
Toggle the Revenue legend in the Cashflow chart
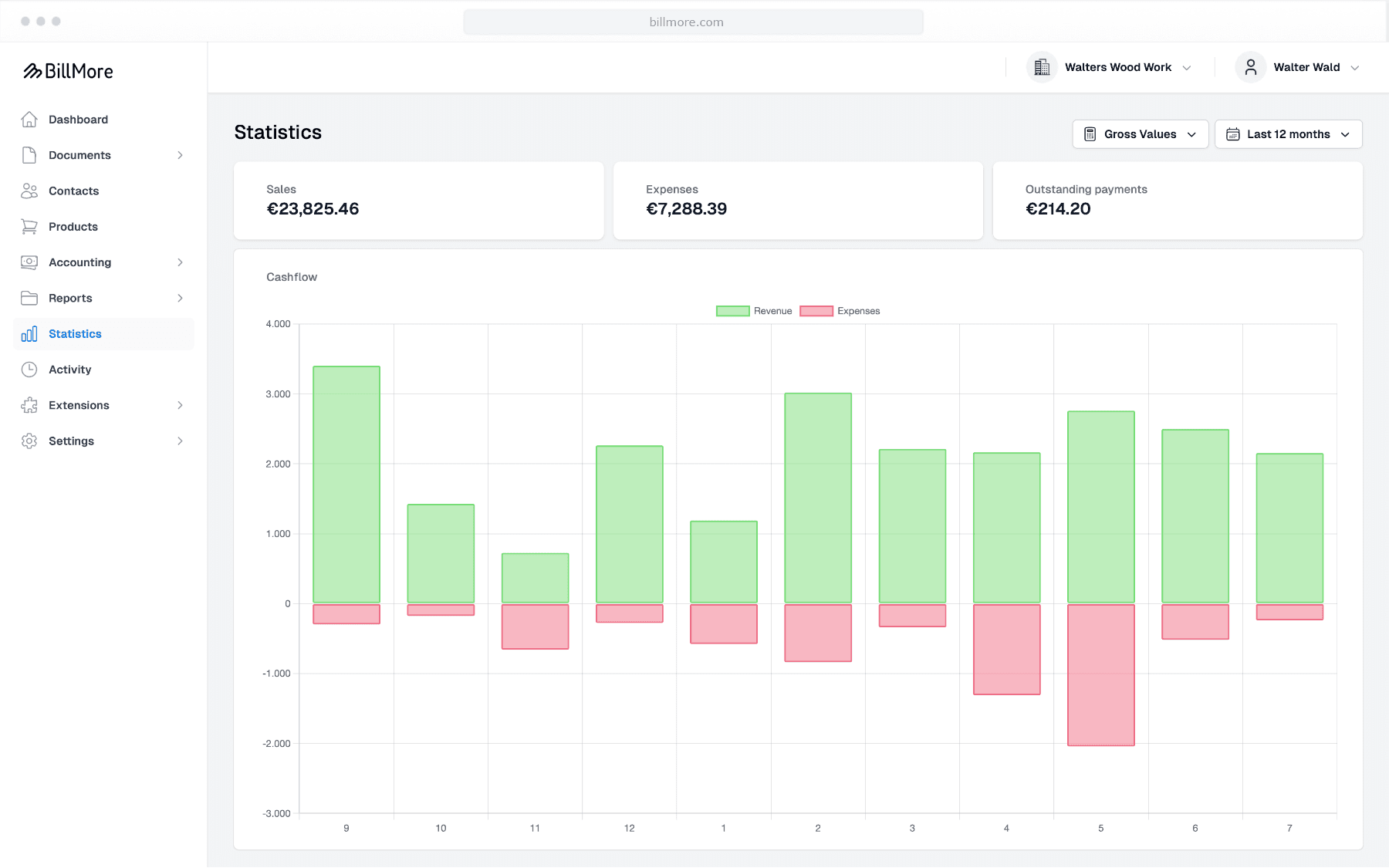754,311
